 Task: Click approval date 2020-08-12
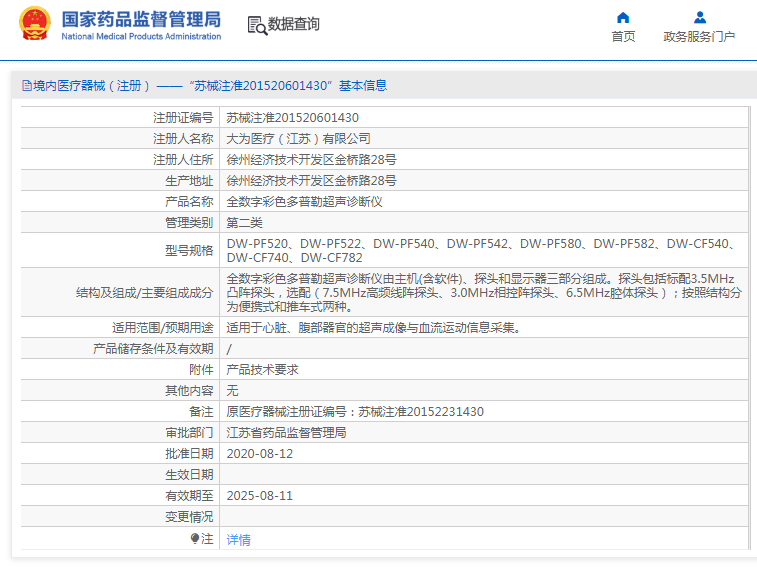point(260,454)
